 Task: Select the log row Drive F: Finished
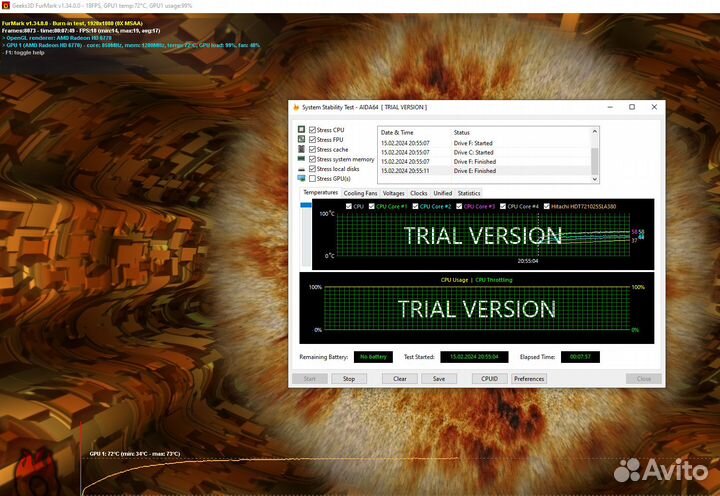pos(484,162)
